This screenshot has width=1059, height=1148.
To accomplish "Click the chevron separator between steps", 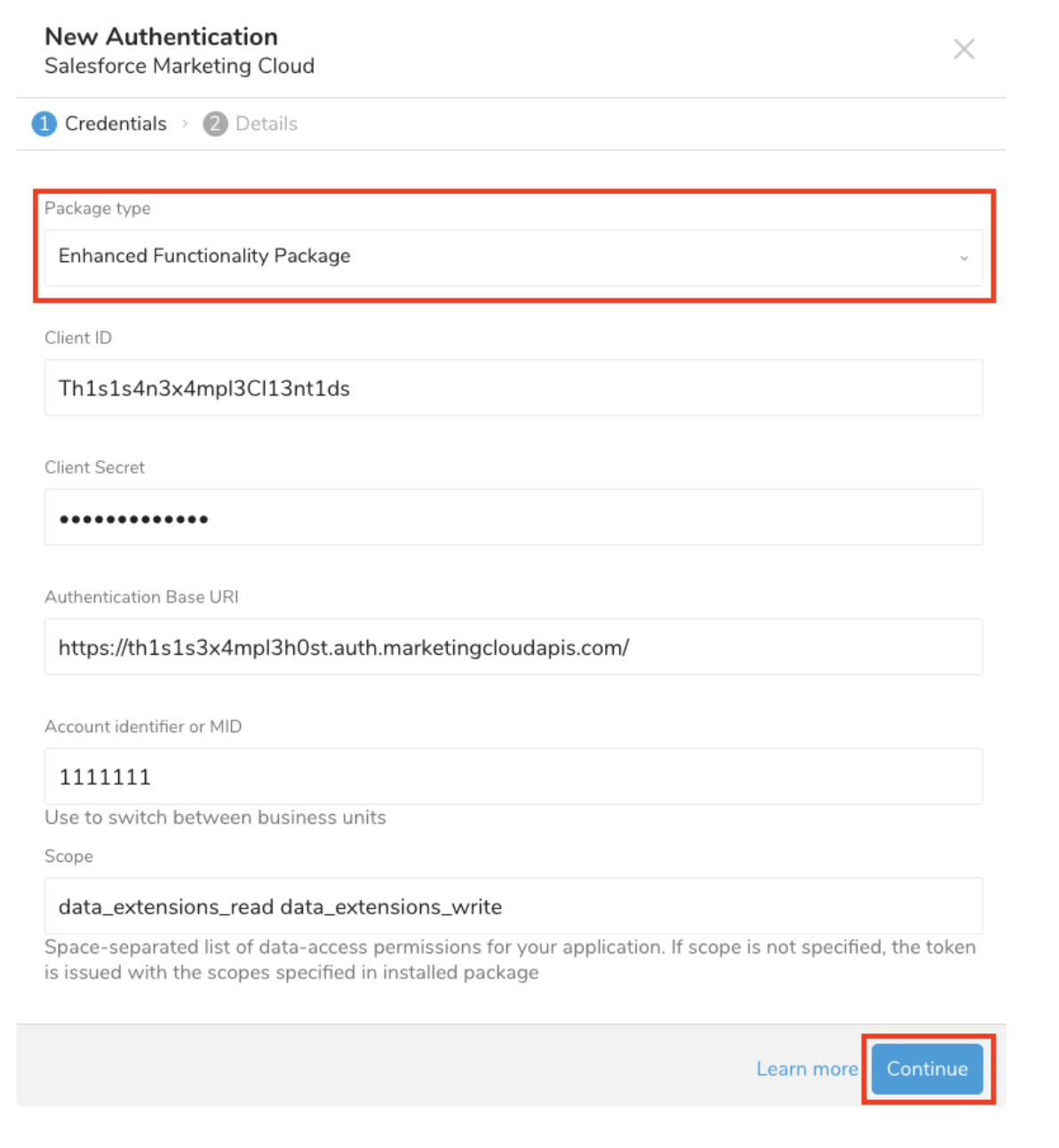I will [x=185, y=124].
